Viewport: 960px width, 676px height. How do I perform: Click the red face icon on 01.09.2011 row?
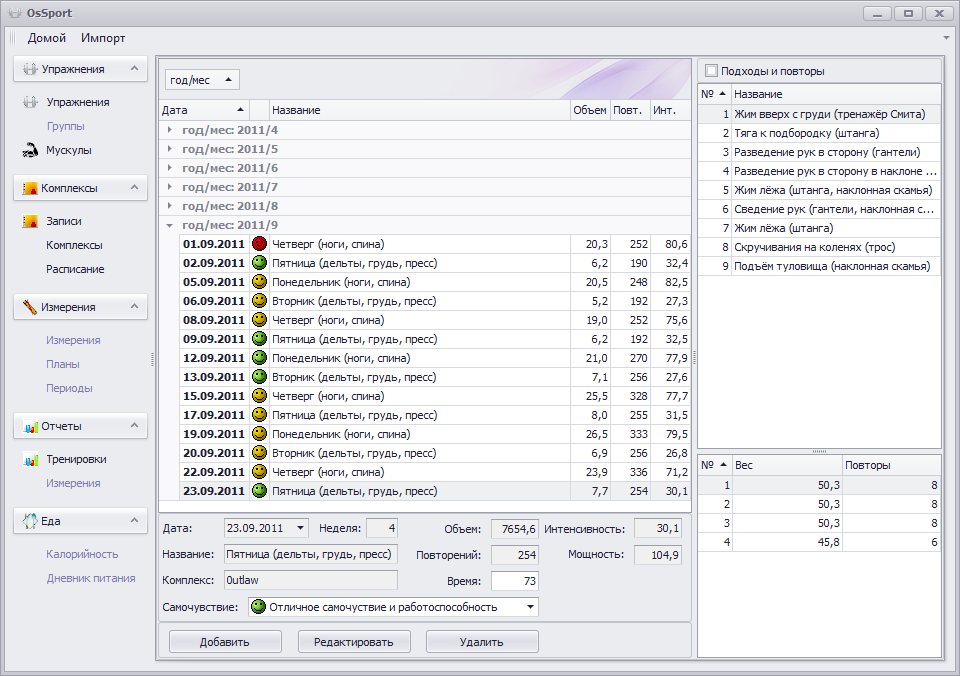point(259,244)
